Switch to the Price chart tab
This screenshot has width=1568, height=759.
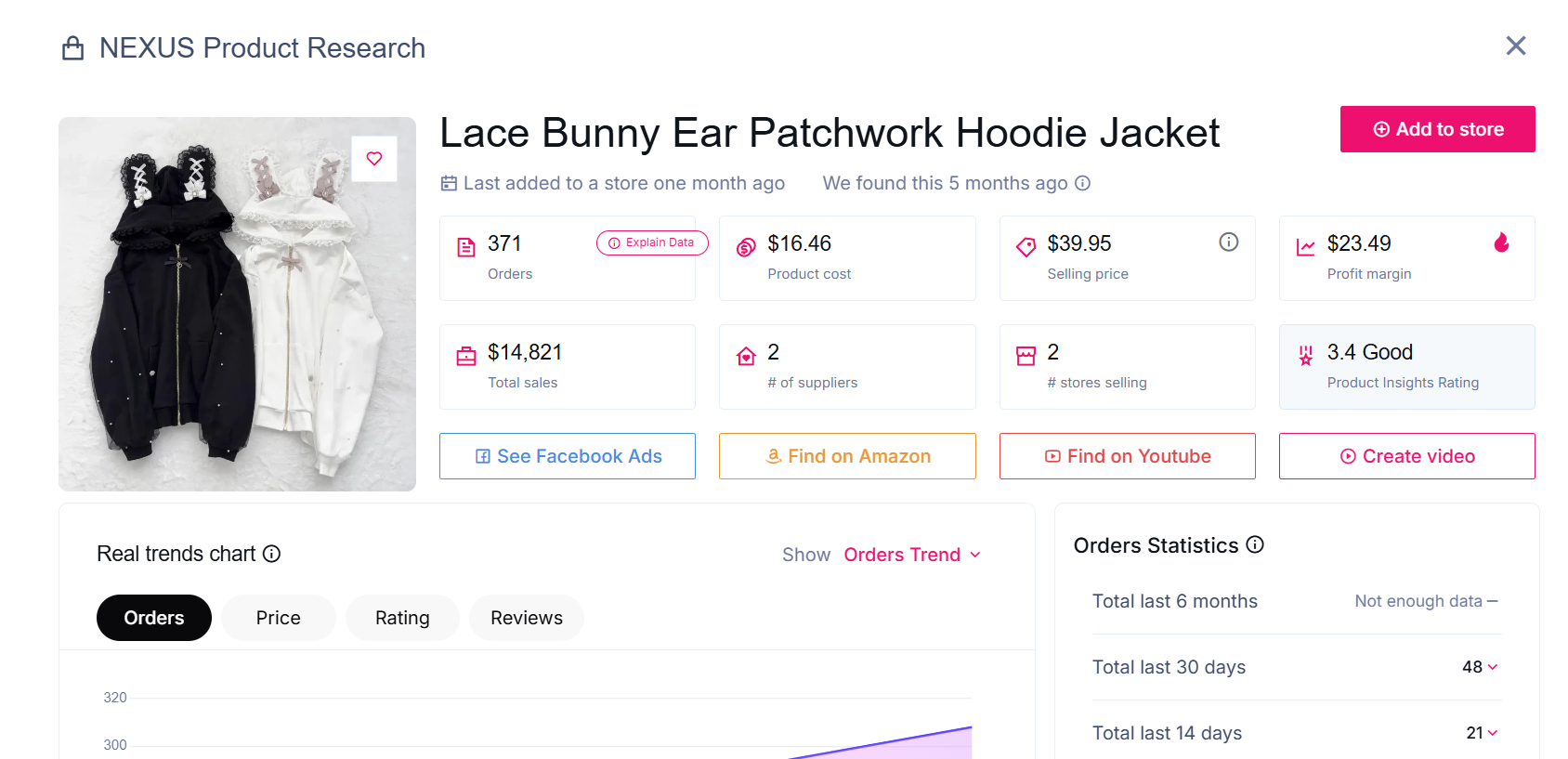coord(279,618)
